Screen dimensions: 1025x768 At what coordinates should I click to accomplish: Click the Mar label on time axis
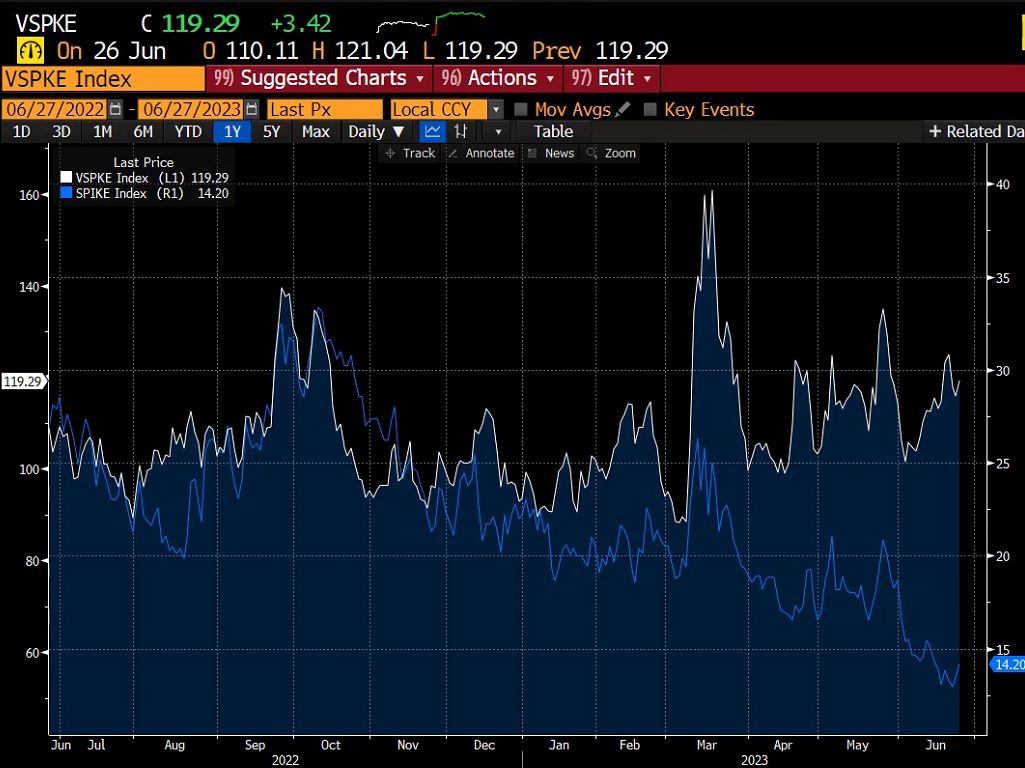click(x=707, y=745)
